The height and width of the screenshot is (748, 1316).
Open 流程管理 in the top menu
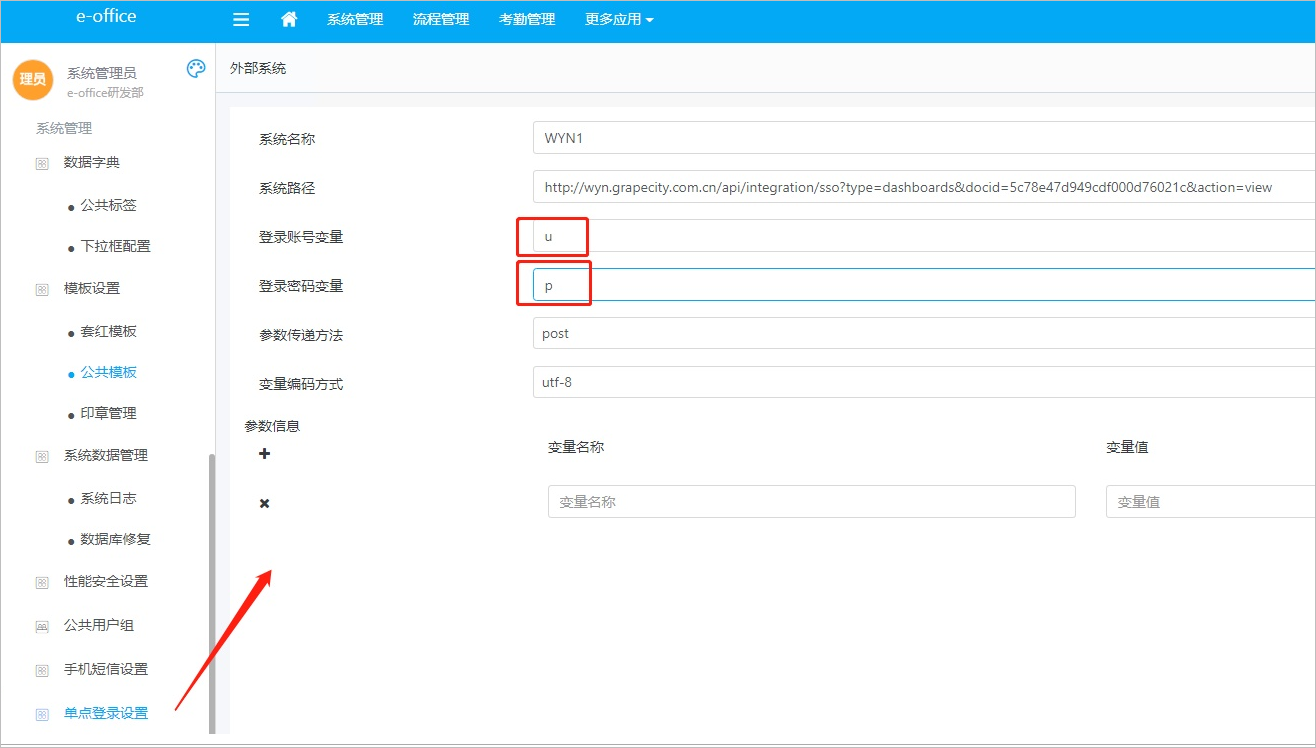[441, 20]
